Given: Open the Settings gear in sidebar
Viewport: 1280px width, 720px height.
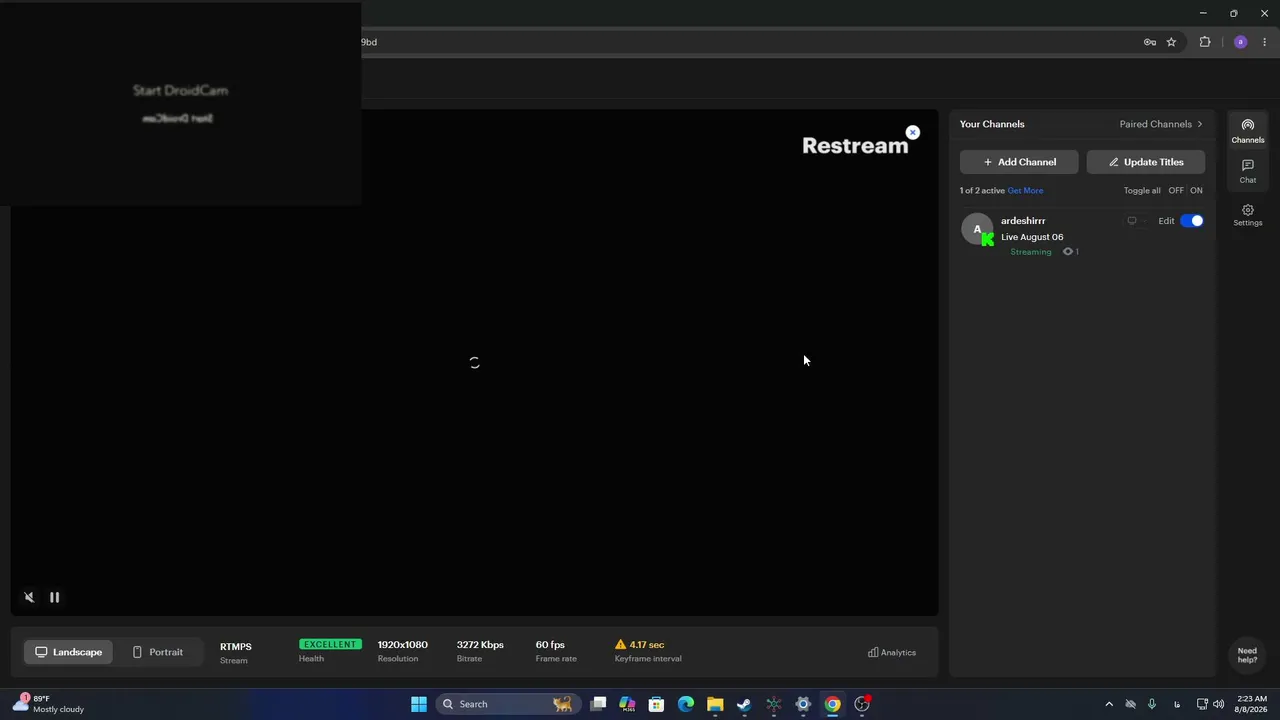Looking at the screenshot, I should click(x=1248, y=215).
